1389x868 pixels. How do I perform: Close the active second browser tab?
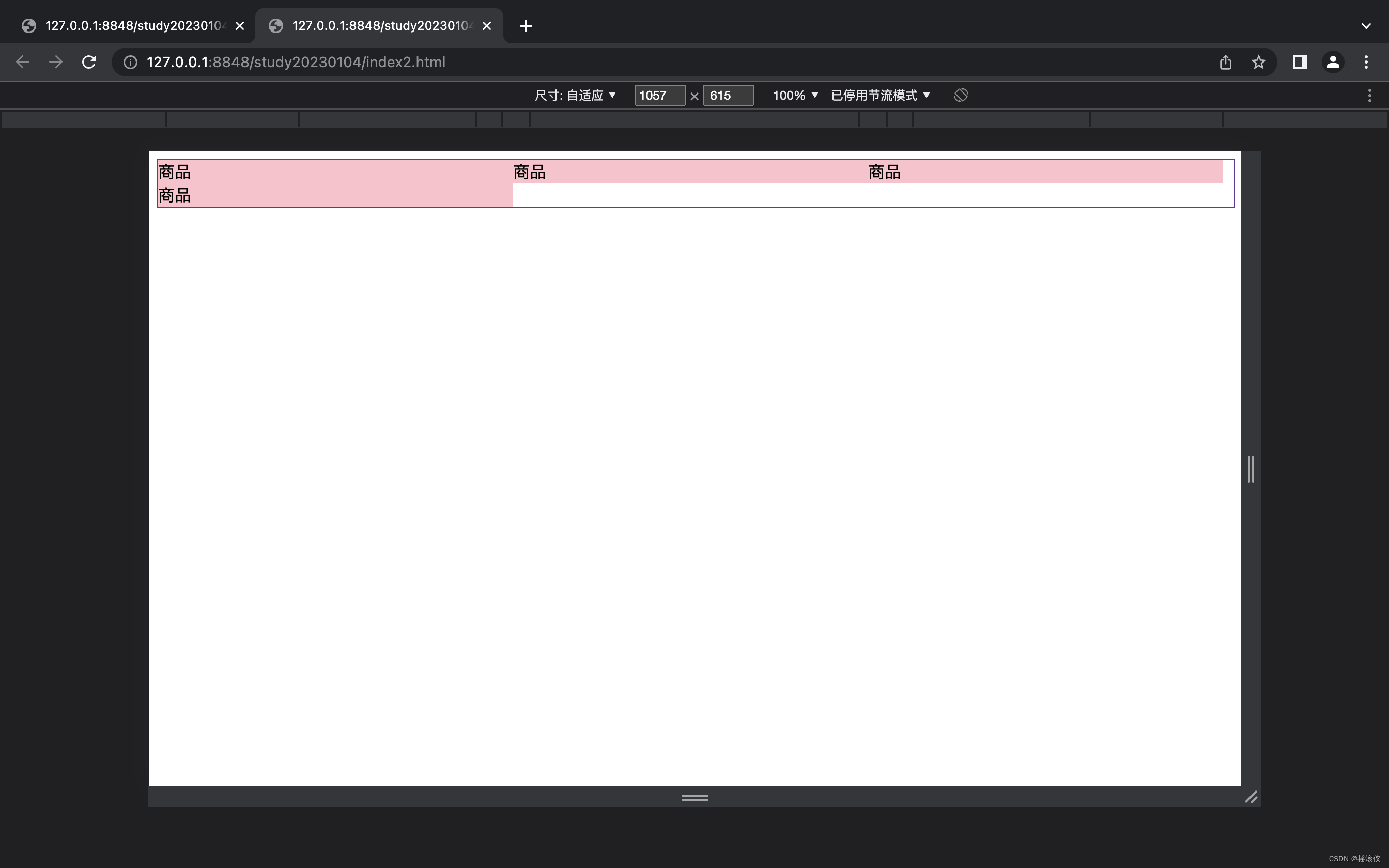[x=487, y=26]
